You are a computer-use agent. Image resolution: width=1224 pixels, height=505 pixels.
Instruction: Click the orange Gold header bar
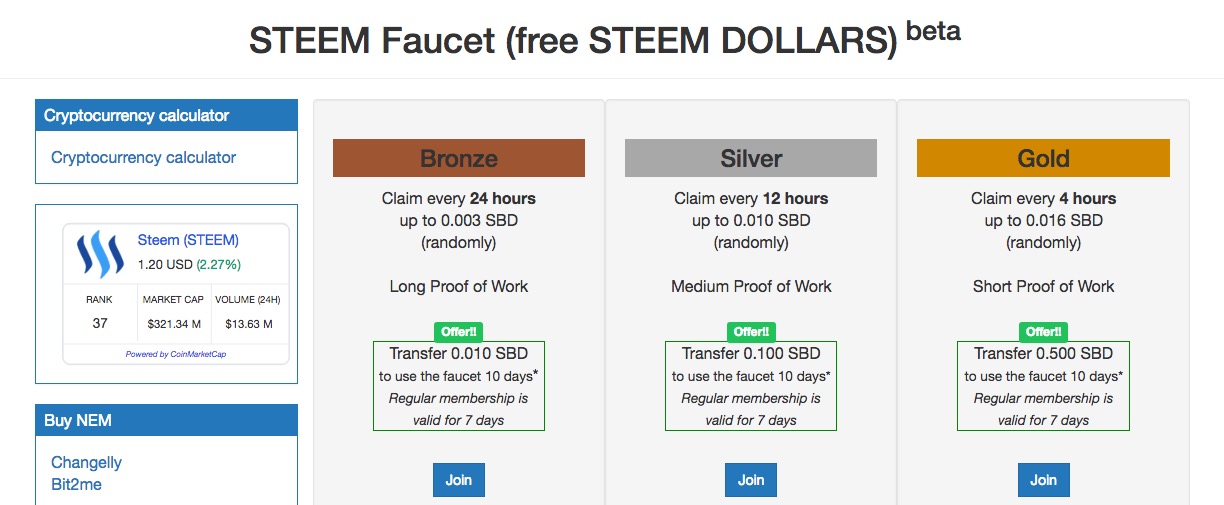pos(1043,158)
